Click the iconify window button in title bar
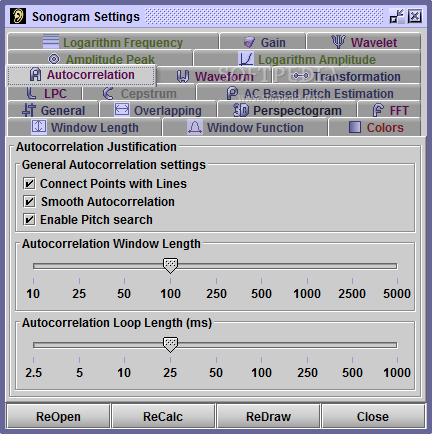The width and height of the screenshot is (432, 434). [396, 16]
